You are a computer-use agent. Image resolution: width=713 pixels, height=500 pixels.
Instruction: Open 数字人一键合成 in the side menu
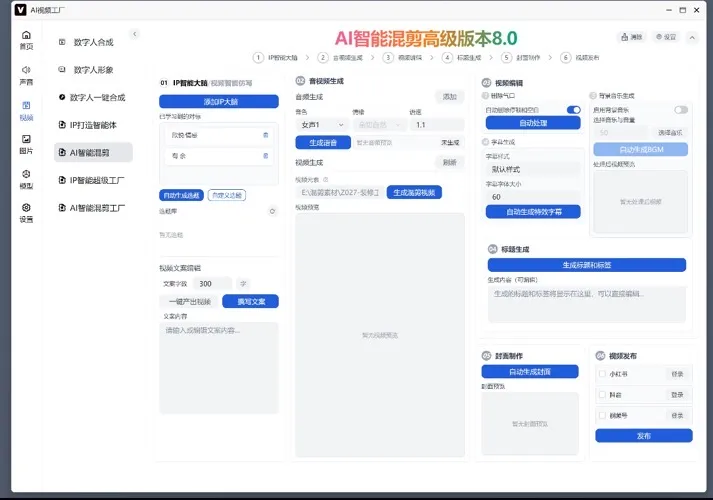93,97
